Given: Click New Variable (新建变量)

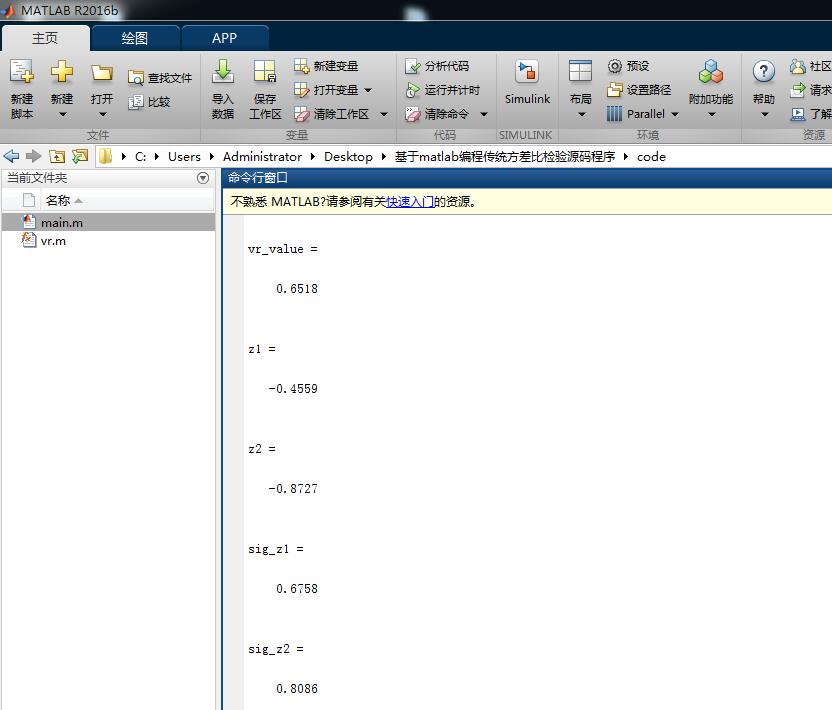Looking at the screenshot, I should (327, 66).
